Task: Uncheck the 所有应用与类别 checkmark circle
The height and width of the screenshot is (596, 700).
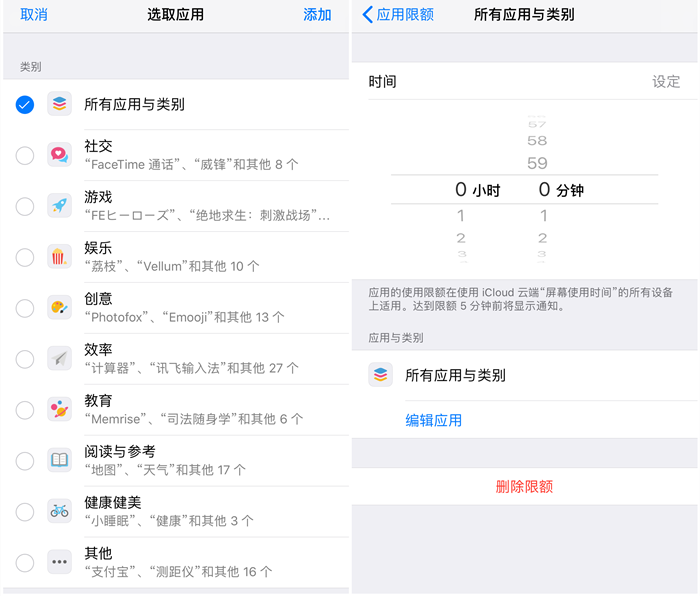Action: tap(25, 104)
